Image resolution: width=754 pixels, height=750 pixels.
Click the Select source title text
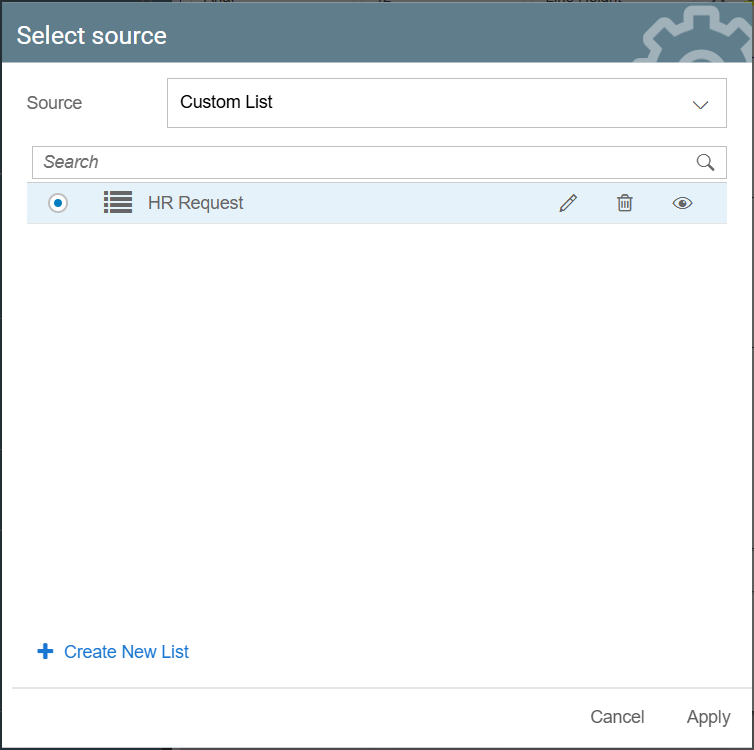click(x=92, y=36)
